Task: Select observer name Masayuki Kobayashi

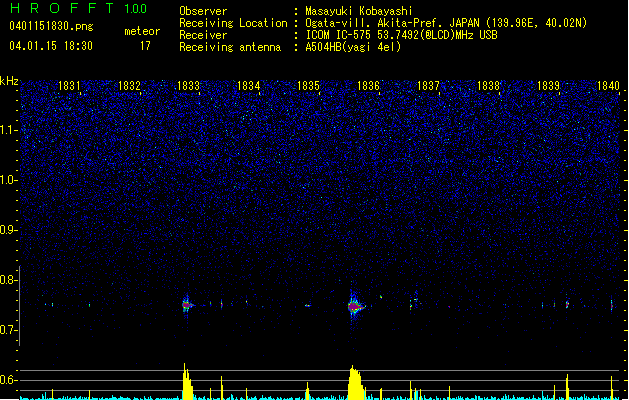Action: pos(359,11)
